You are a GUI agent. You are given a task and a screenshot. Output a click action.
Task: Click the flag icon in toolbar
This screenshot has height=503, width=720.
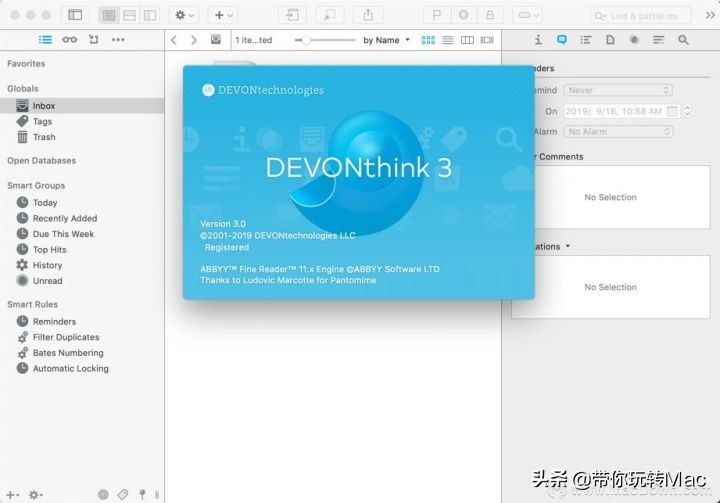tap(436, 15)
